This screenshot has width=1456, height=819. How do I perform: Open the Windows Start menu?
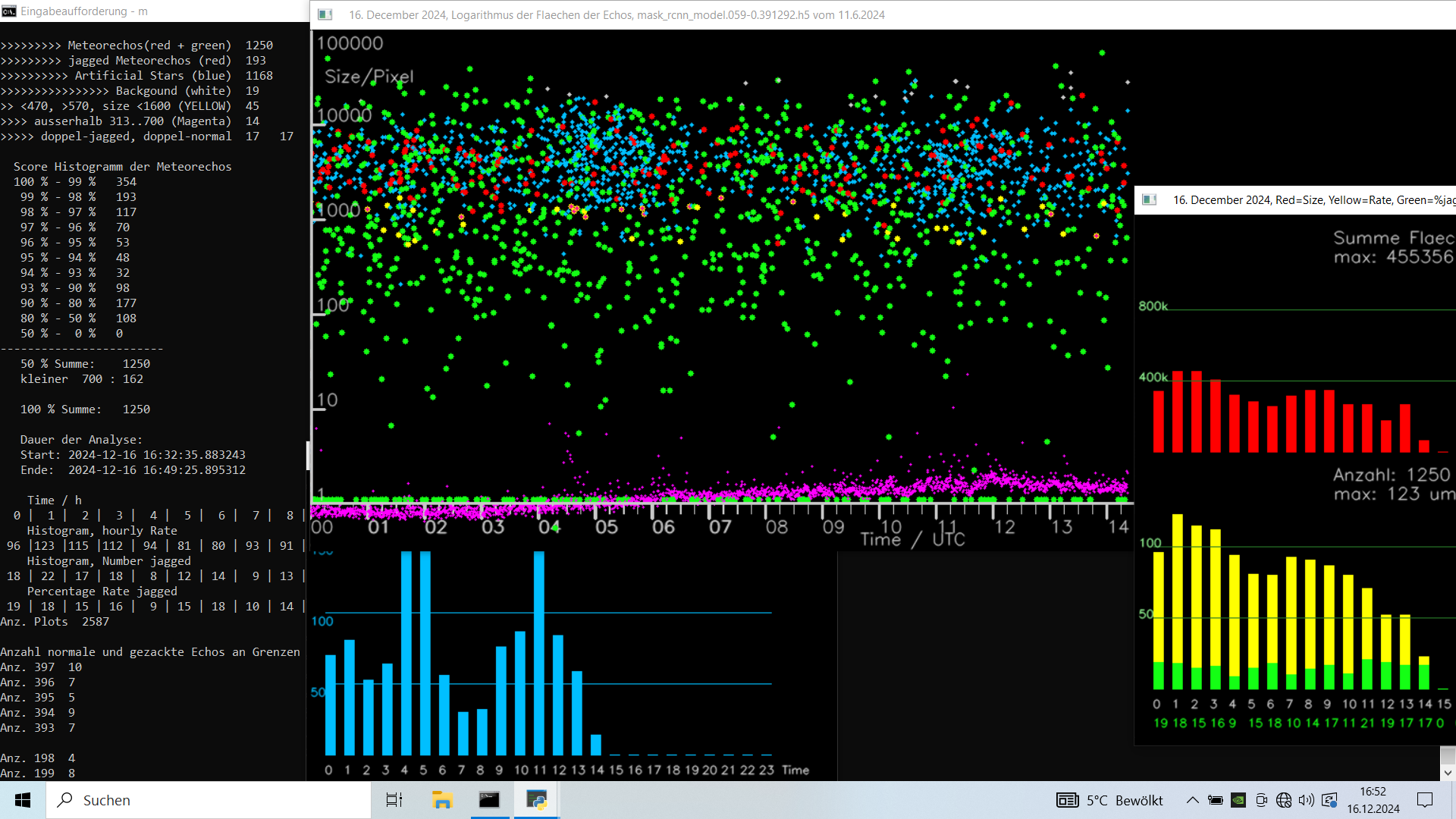point(23,800)
